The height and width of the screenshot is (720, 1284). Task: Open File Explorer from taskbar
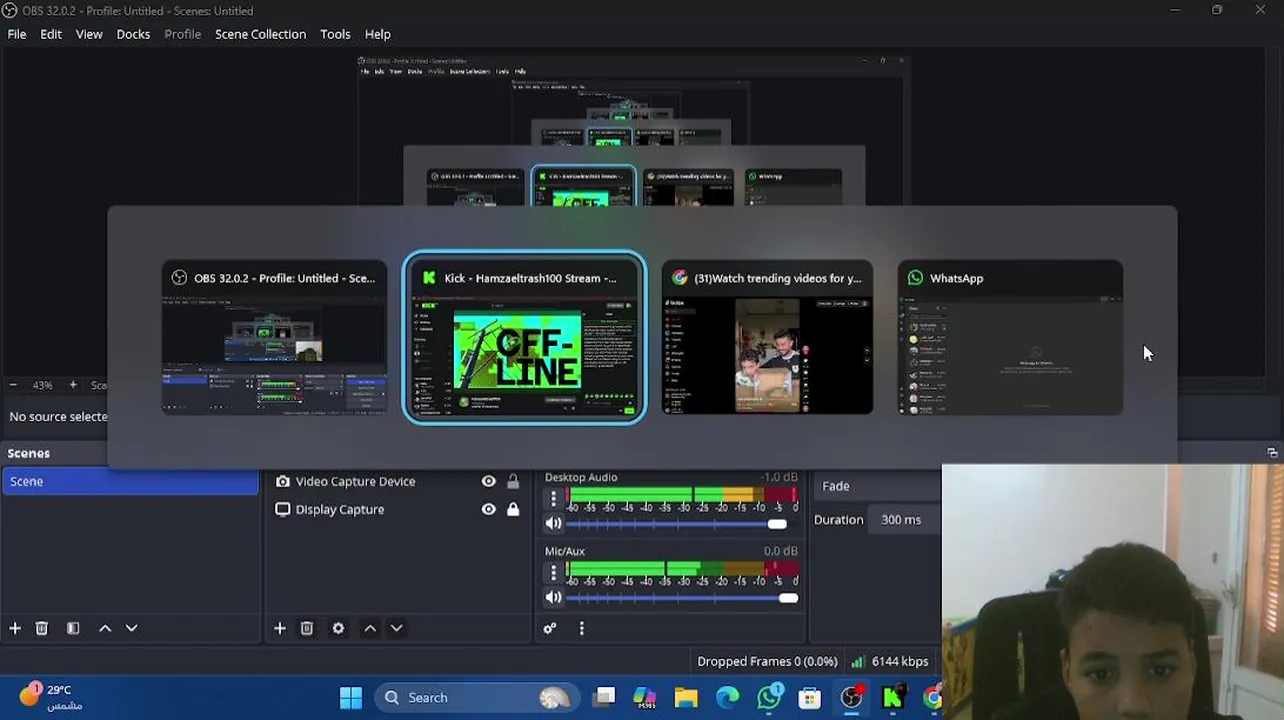point(686,698)
